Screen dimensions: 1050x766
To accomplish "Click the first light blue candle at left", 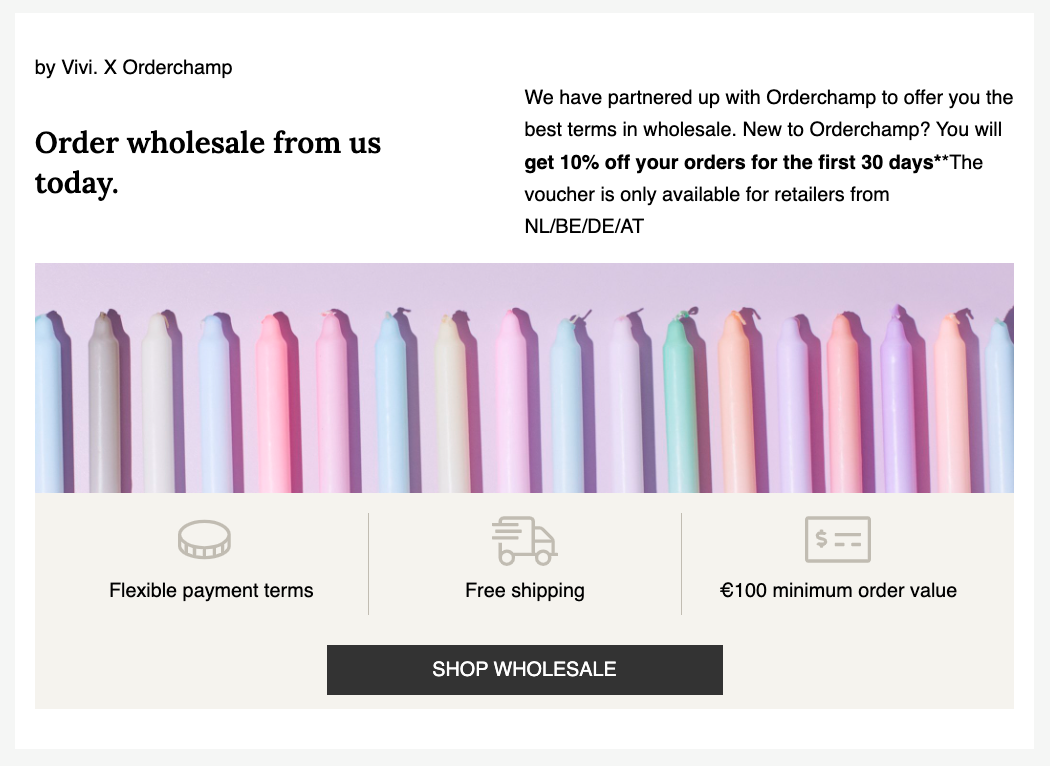I will point(48,404).
